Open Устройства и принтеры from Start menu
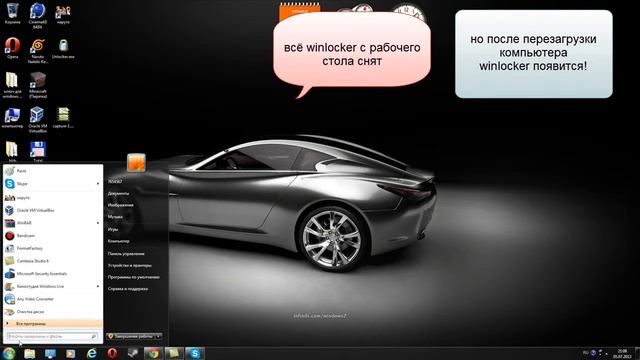Viewport: 640px width, 360px height. [x=130, y=265]
